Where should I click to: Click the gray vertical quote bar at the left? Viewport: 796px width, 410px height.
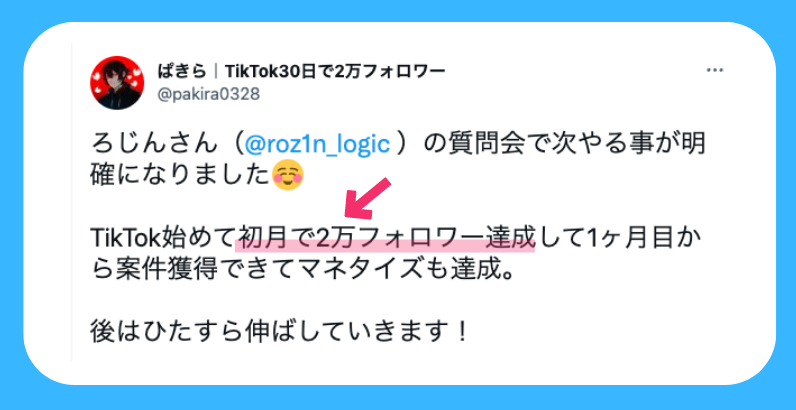(x=72, y=202)
